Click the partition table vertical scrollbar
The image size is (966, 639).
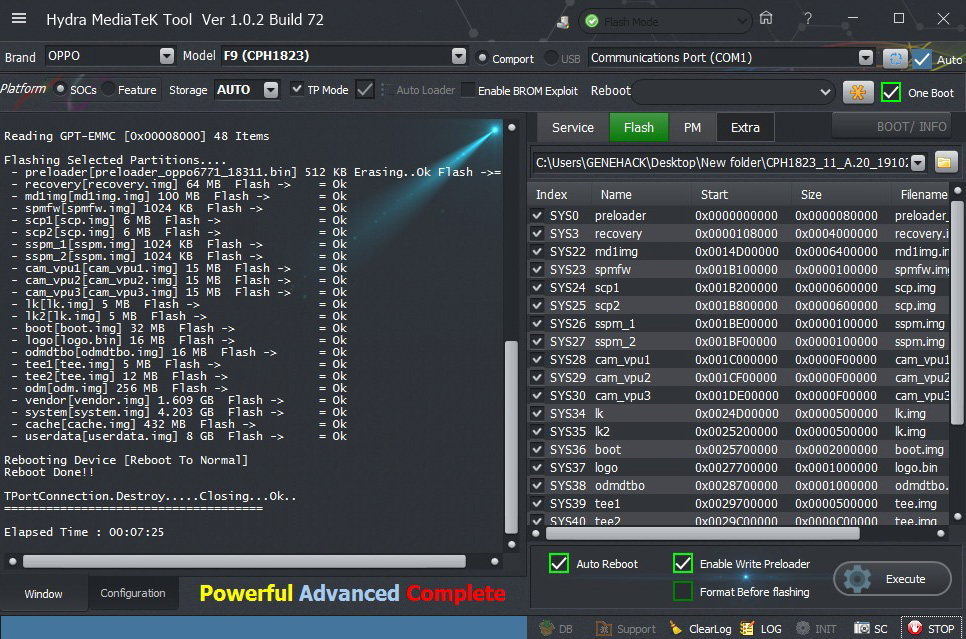tap(956, 312)
